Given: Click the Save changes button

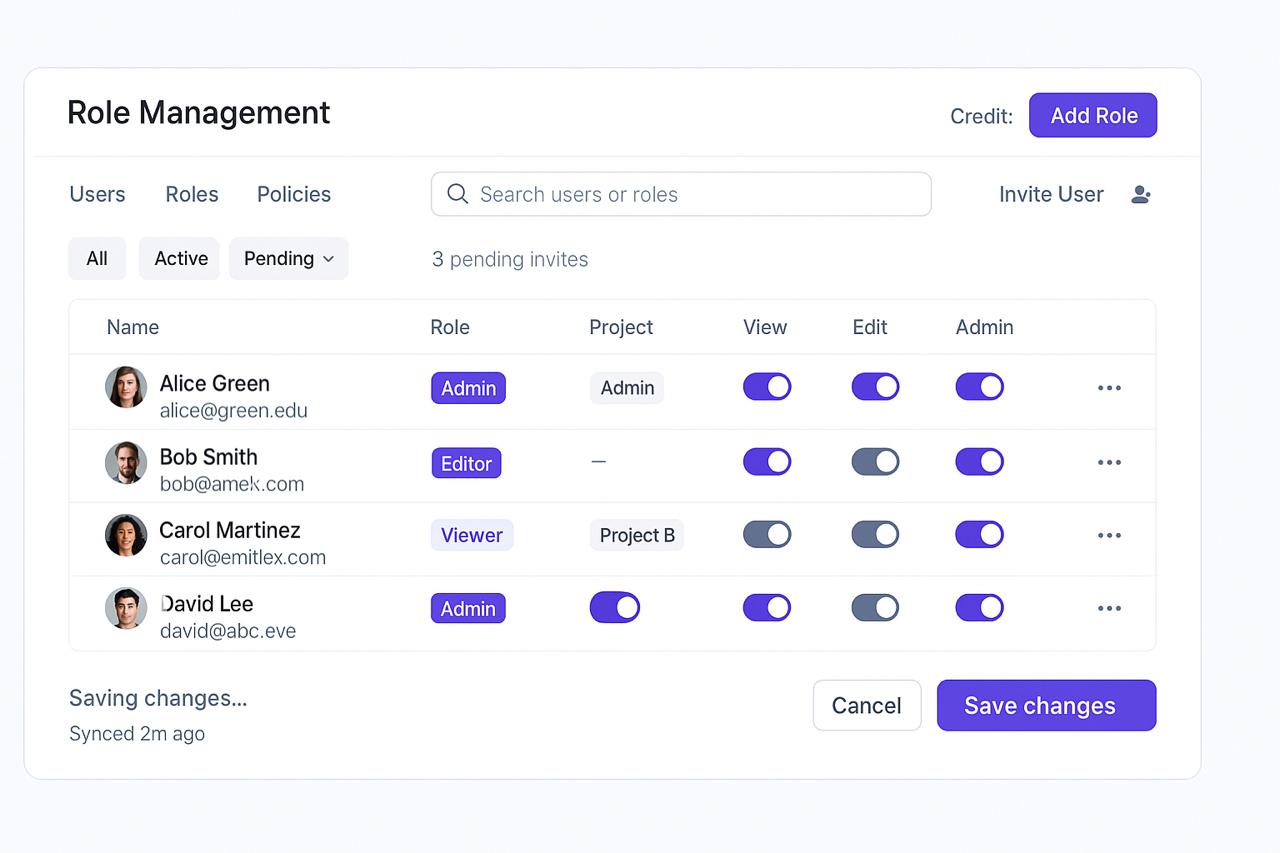Looking at the screenshot, I should pyautogui.click(x=1046, y=705).
